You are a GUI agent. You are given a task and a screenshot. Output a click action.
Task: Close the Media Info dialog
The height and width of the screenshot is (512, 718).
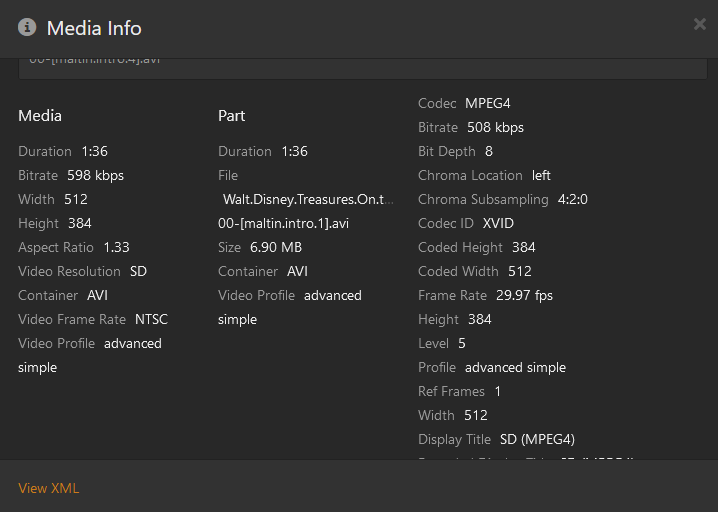tap(699, 24)
